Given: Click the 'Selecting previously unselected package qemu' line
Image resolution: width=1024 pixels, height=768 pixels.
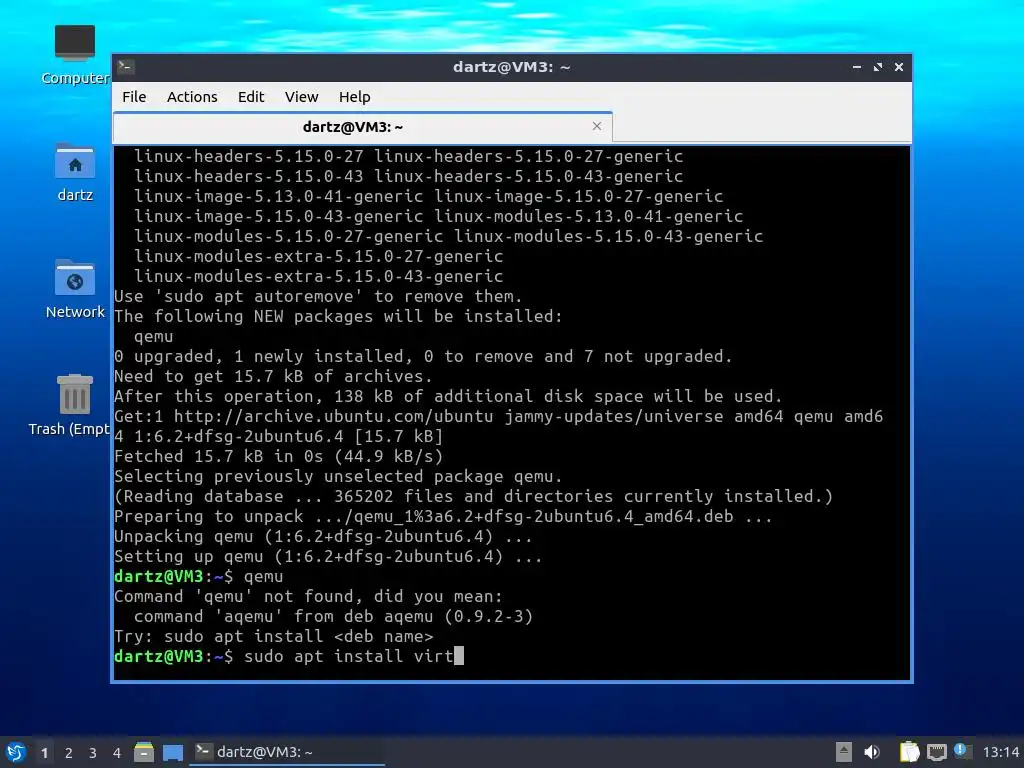Looking at the screenshot, I should click(338, 477).
